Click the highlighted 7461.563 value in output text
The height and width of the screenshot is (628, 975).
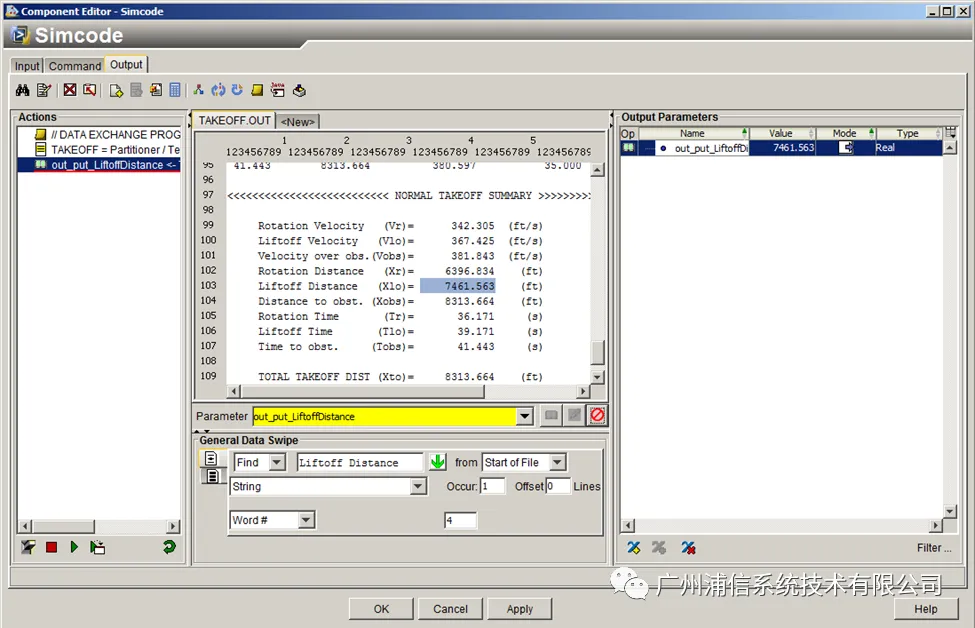(x=458, y=286)
